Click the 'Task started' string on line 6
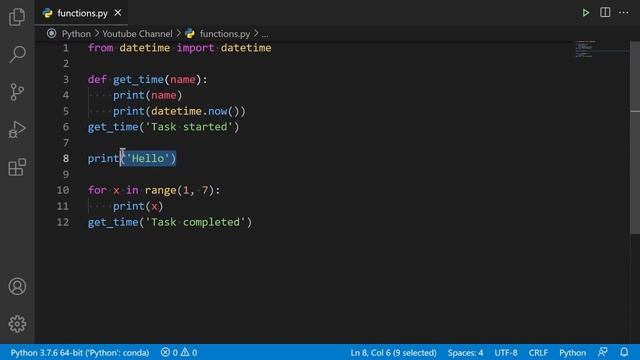640x360 pixels. [x=189, y=127]
